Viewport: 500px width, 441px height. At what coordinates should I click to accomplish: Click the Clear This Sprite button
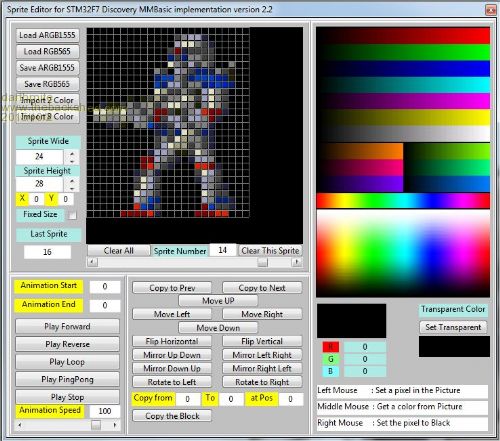[x=270, y=251]
